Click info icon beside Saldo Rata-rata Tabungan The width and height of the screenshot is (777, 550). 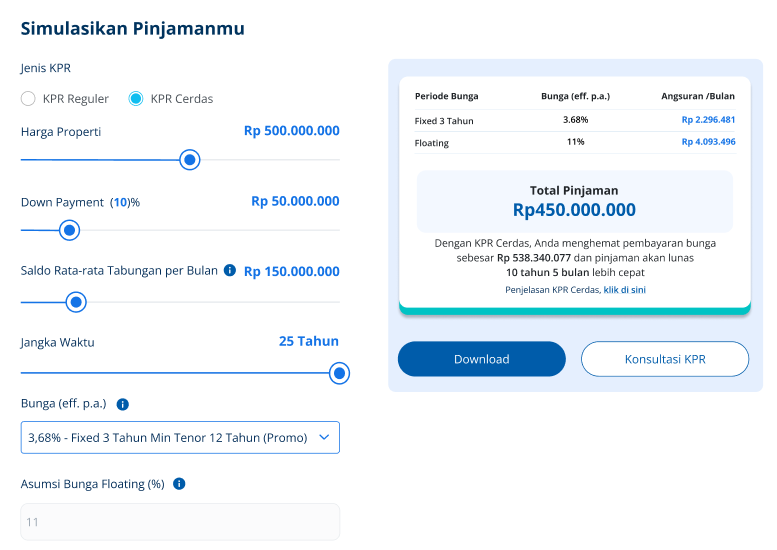click(230, 270)
